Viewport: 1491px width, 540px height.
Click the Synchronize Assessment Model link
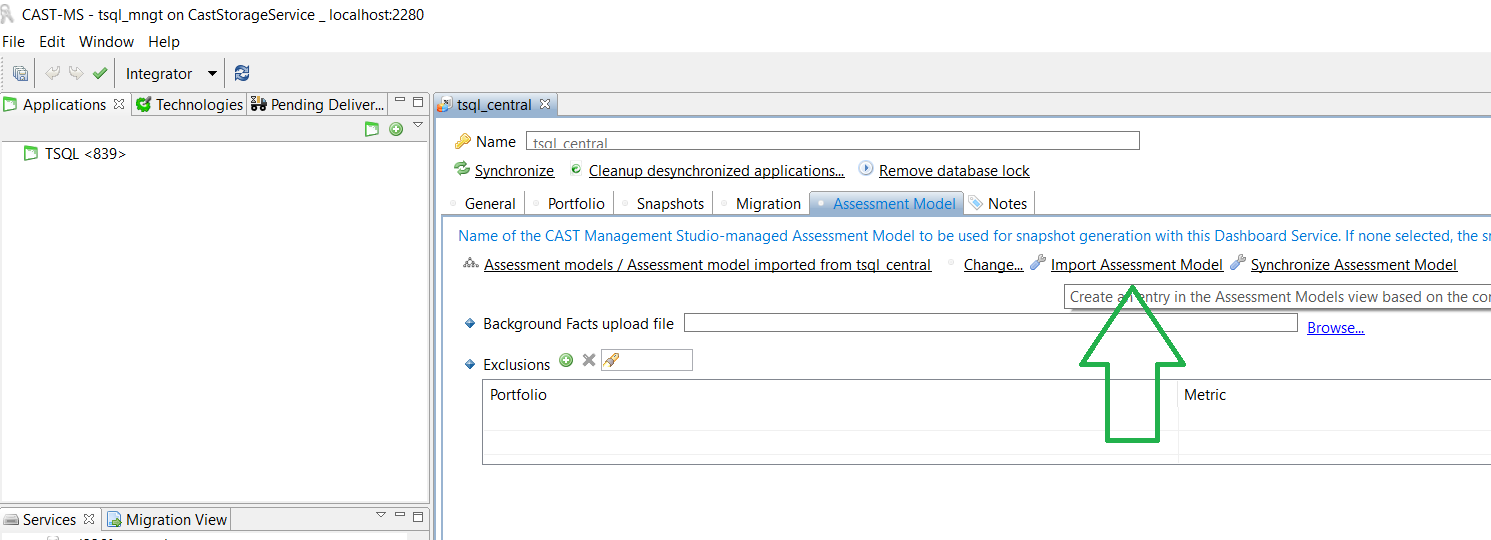click(x=1353, y=265)
